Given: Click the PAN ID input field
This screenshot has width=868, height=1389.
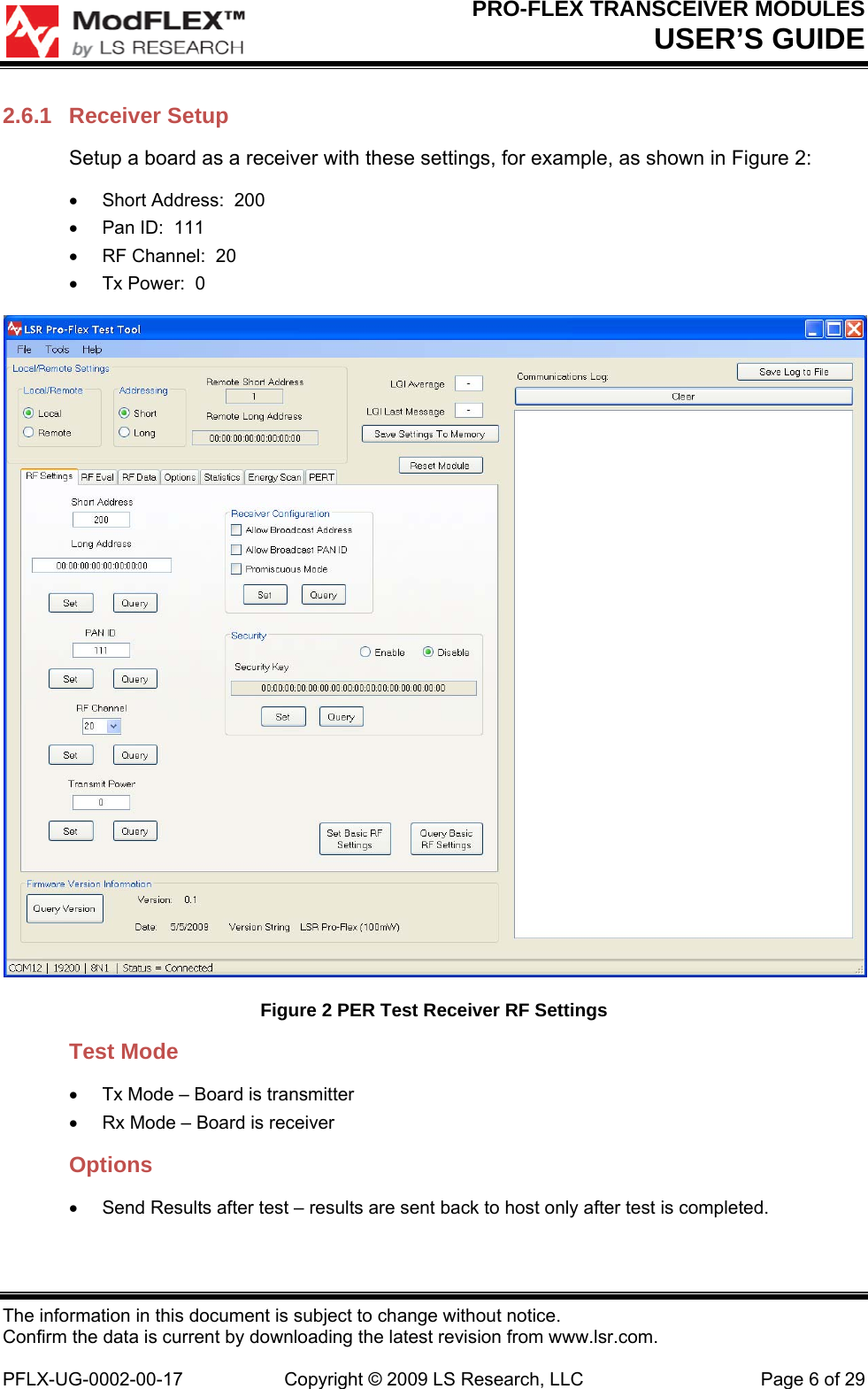Looking at the screenshot, I should pos(101,651).
